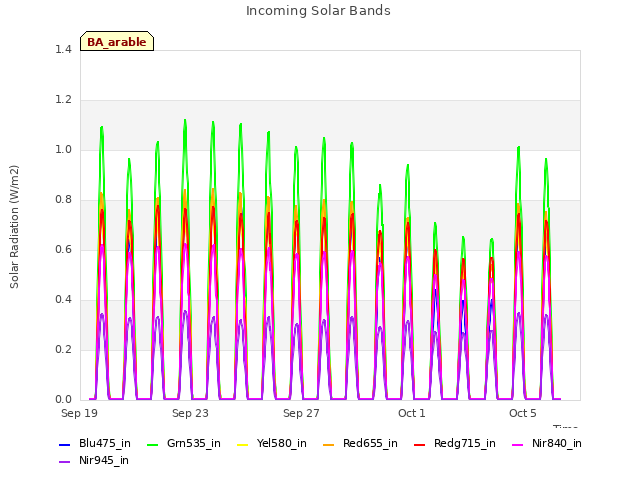Click the green Grn535_in color marker
This screenshot has width=640, height=480.
152,444
